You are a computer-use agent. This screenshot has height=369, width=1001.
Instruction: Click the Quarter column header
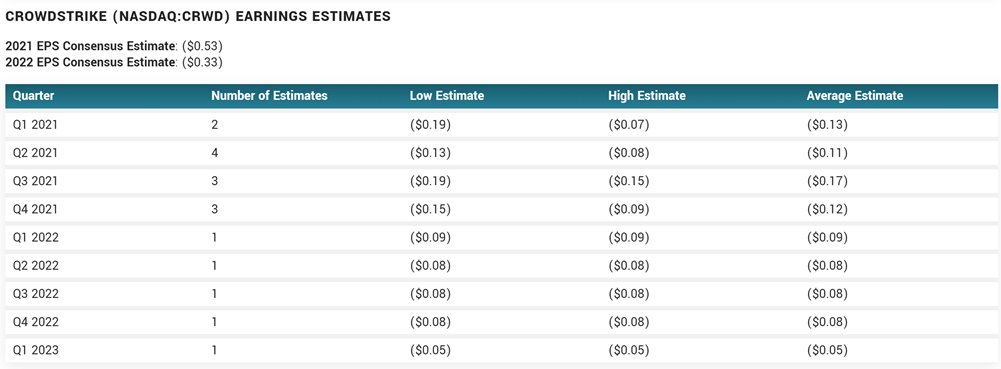pyautogui.click(x=34, y=96)
